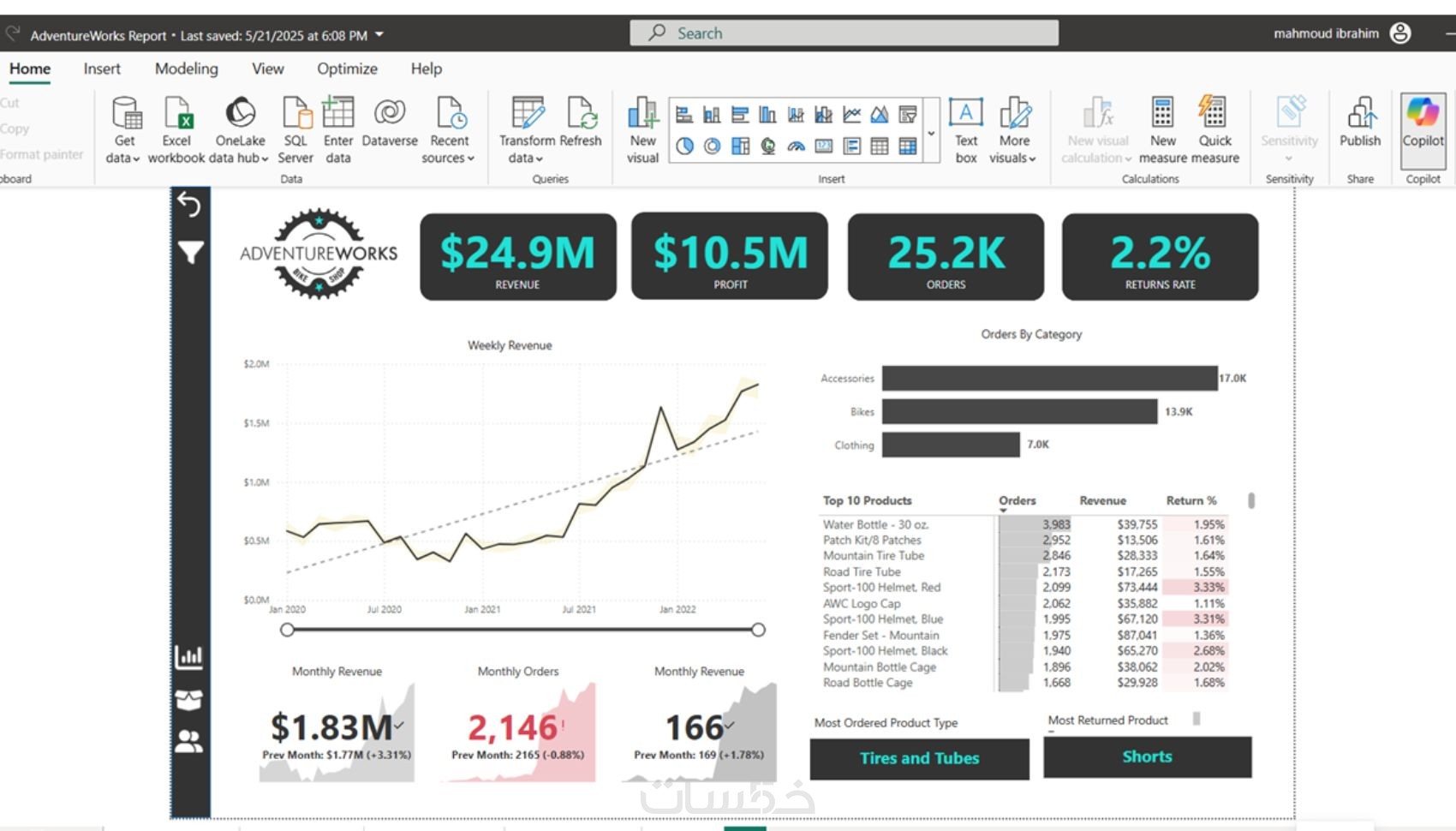Viewport: 1456px width, 831px height.
Task: Insert an area chart visual
Action: [880, 115]
